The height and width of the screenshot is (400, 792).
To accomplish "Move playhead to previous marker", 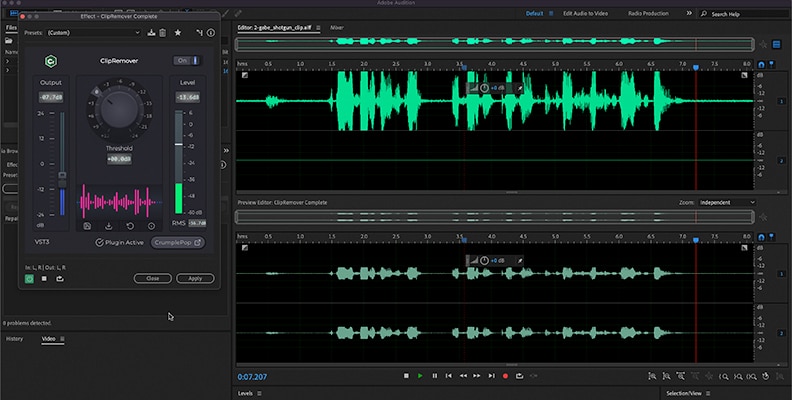I will coord(449,376).
